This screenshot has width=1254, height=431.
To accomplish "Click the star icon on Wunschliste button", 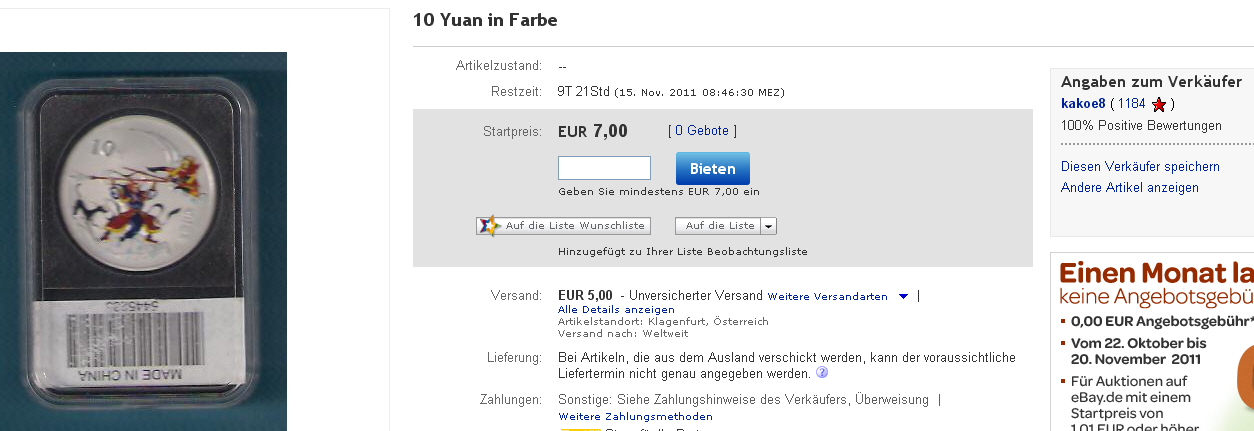I will (x=488, y=226).
